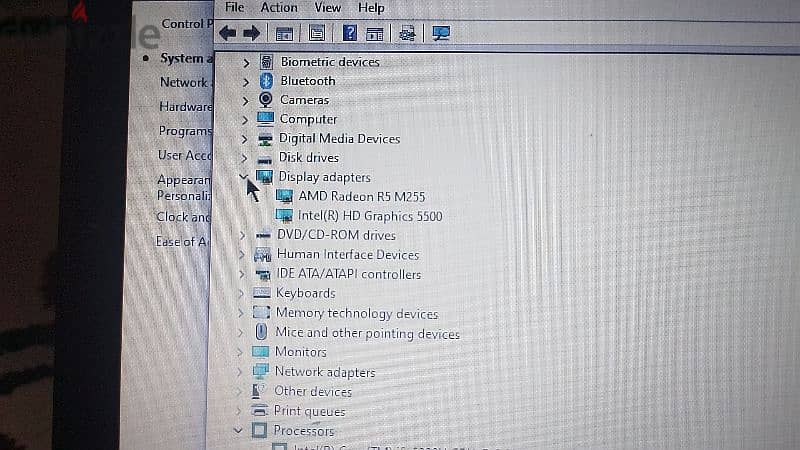Expand the Cameras node

click(x=245, y=101)
